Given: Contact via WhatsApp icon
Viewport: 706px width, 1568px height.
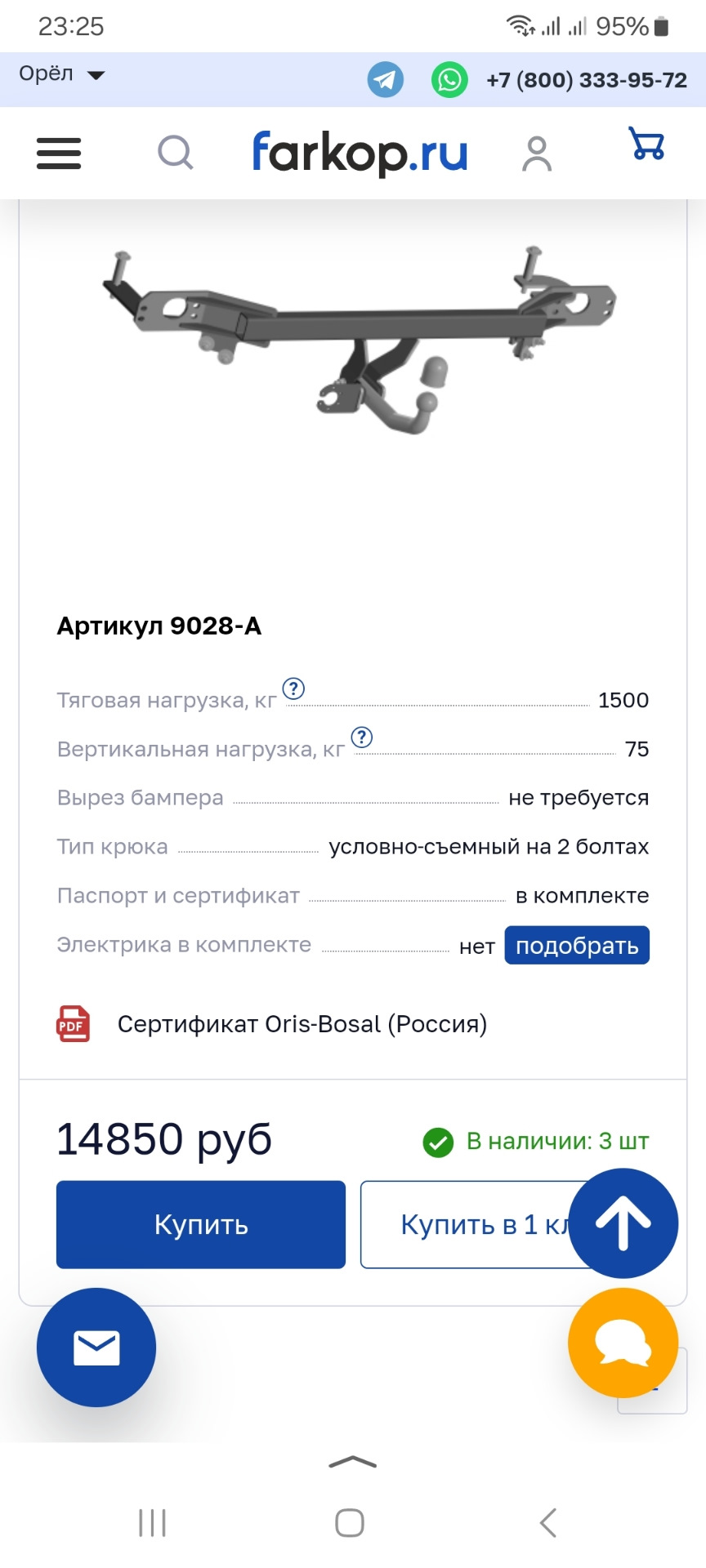Looking at the screenshot, I should point(449,80).
